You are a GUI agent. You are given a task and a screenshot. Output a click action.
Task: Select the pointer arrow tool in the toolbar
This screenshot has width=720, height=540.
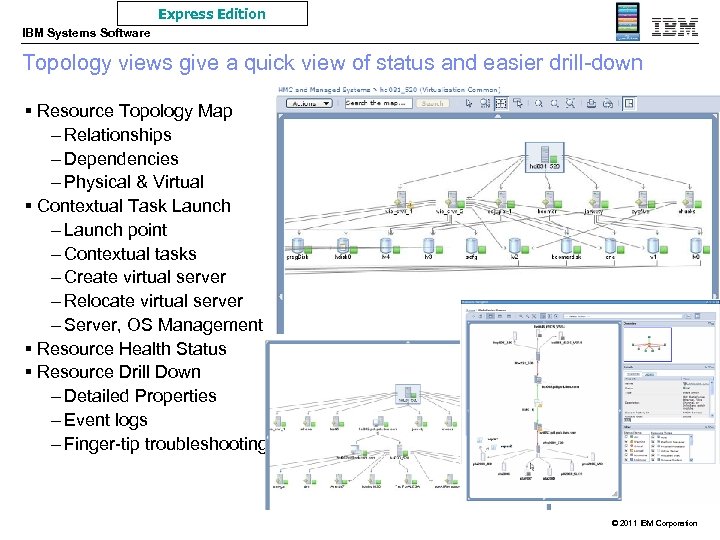point(468,103)
